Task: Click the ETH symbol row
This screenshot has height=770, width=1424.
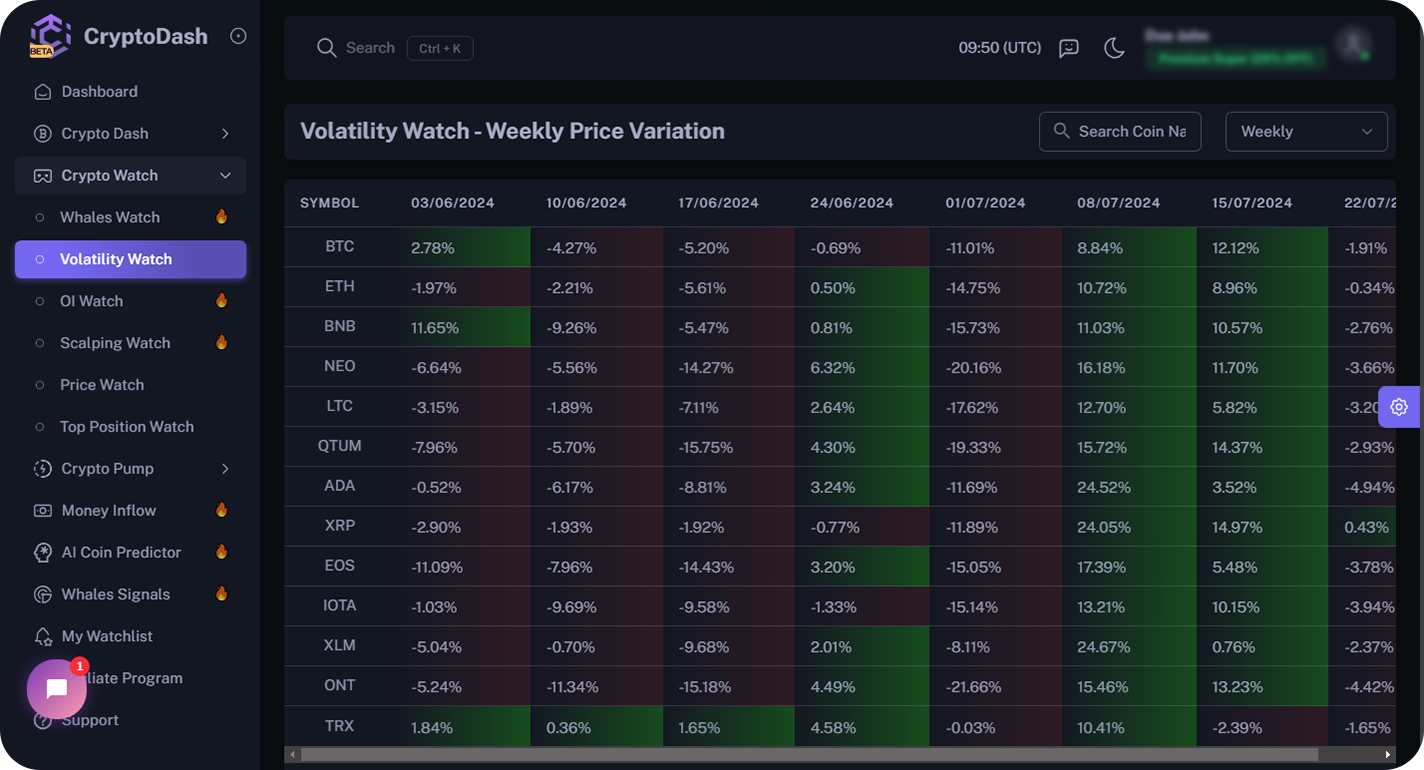Action: coord(340,287)
